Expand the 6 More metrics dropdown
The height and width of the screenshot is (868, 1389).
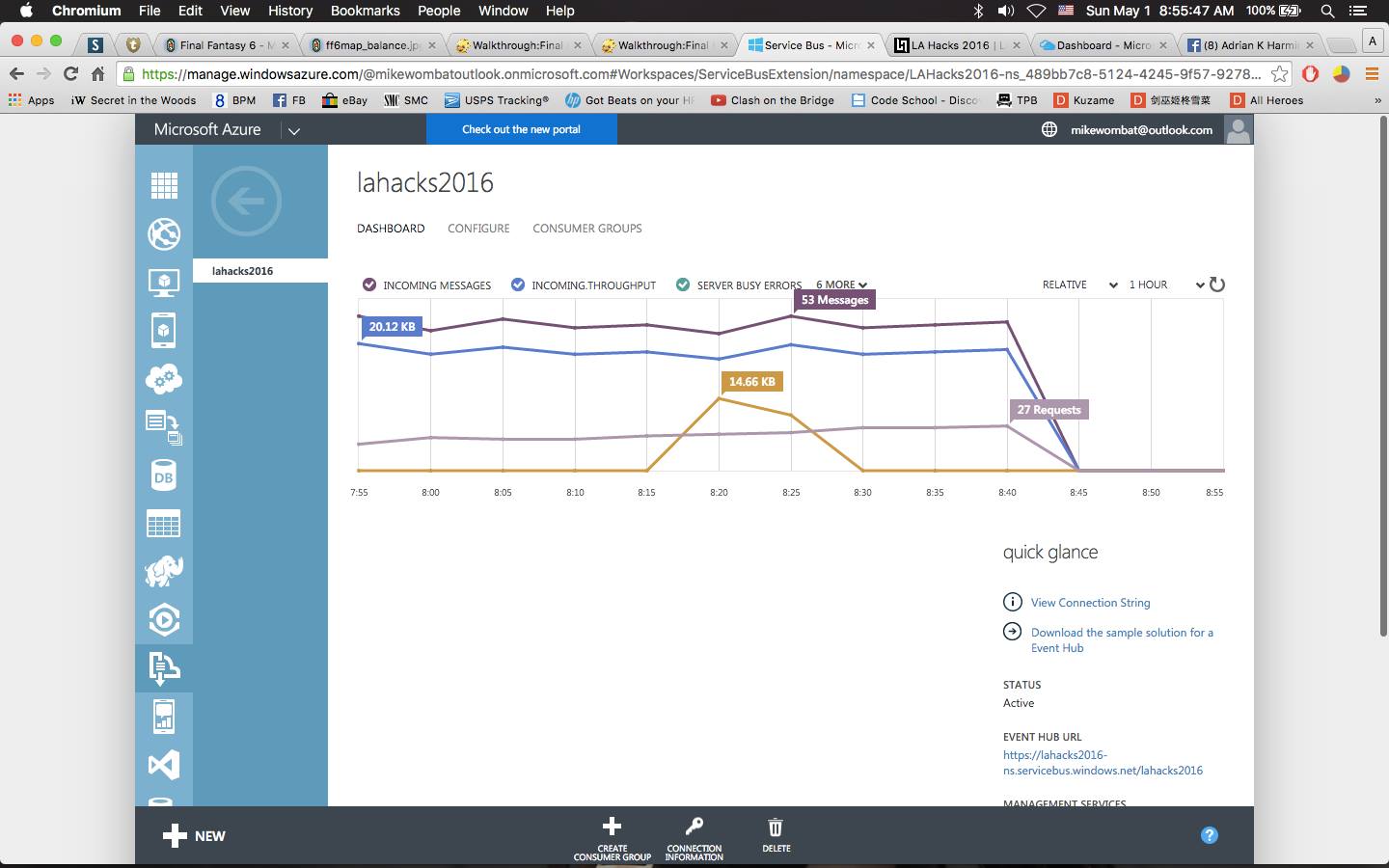(x=841, y=285)
